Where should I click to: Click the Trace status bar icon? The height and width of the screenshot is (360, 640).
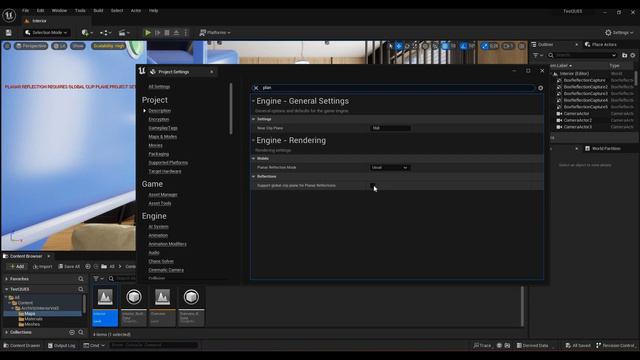tap(482, 345)
